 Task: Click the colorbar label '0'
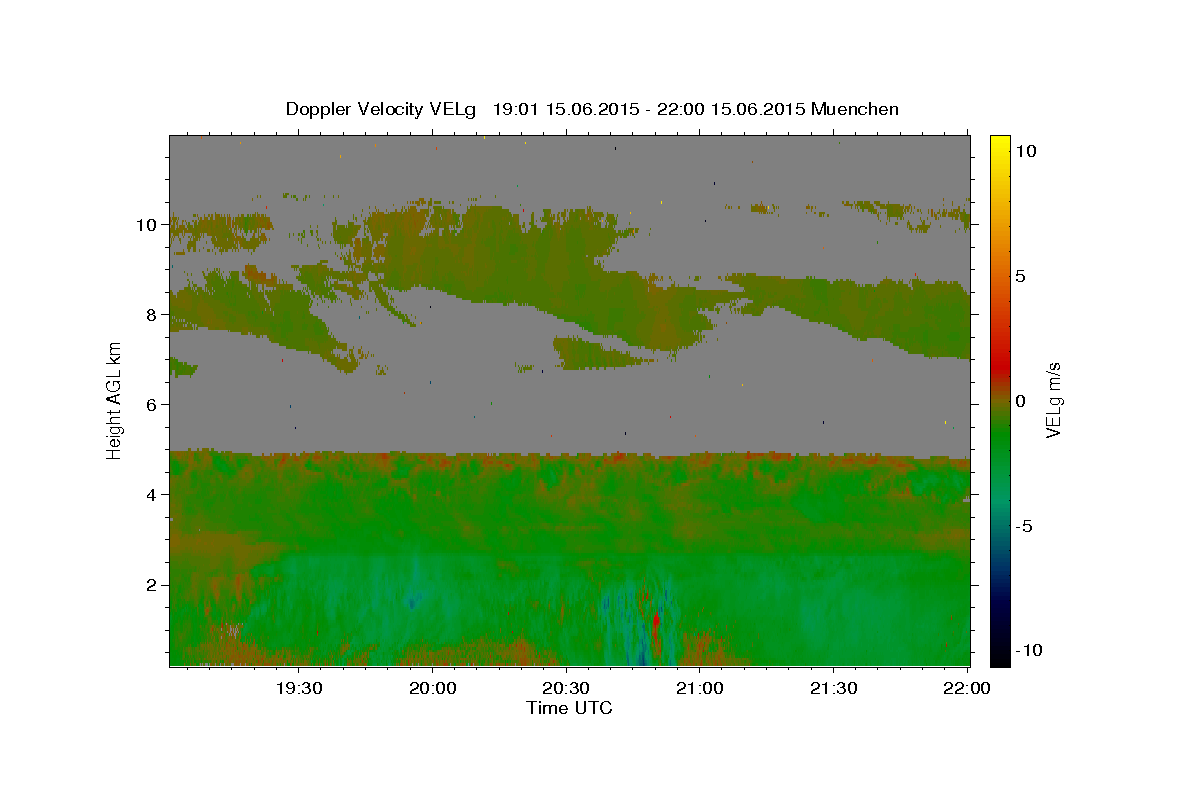point(1020,401)
